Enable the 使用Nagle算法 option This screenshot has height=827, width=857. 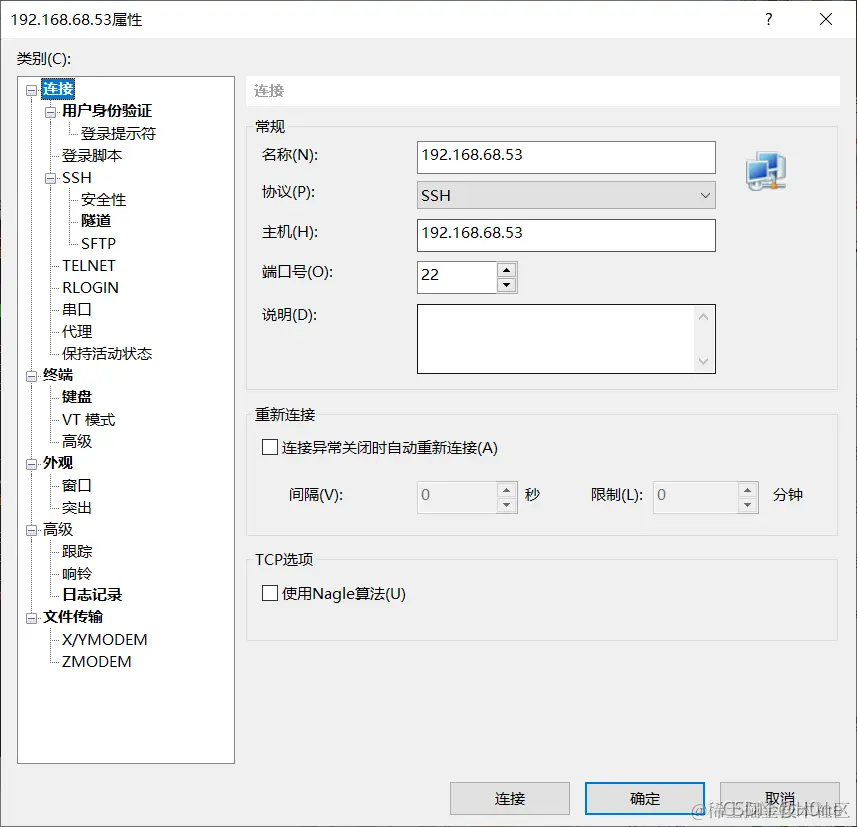(x=269, y=592)
